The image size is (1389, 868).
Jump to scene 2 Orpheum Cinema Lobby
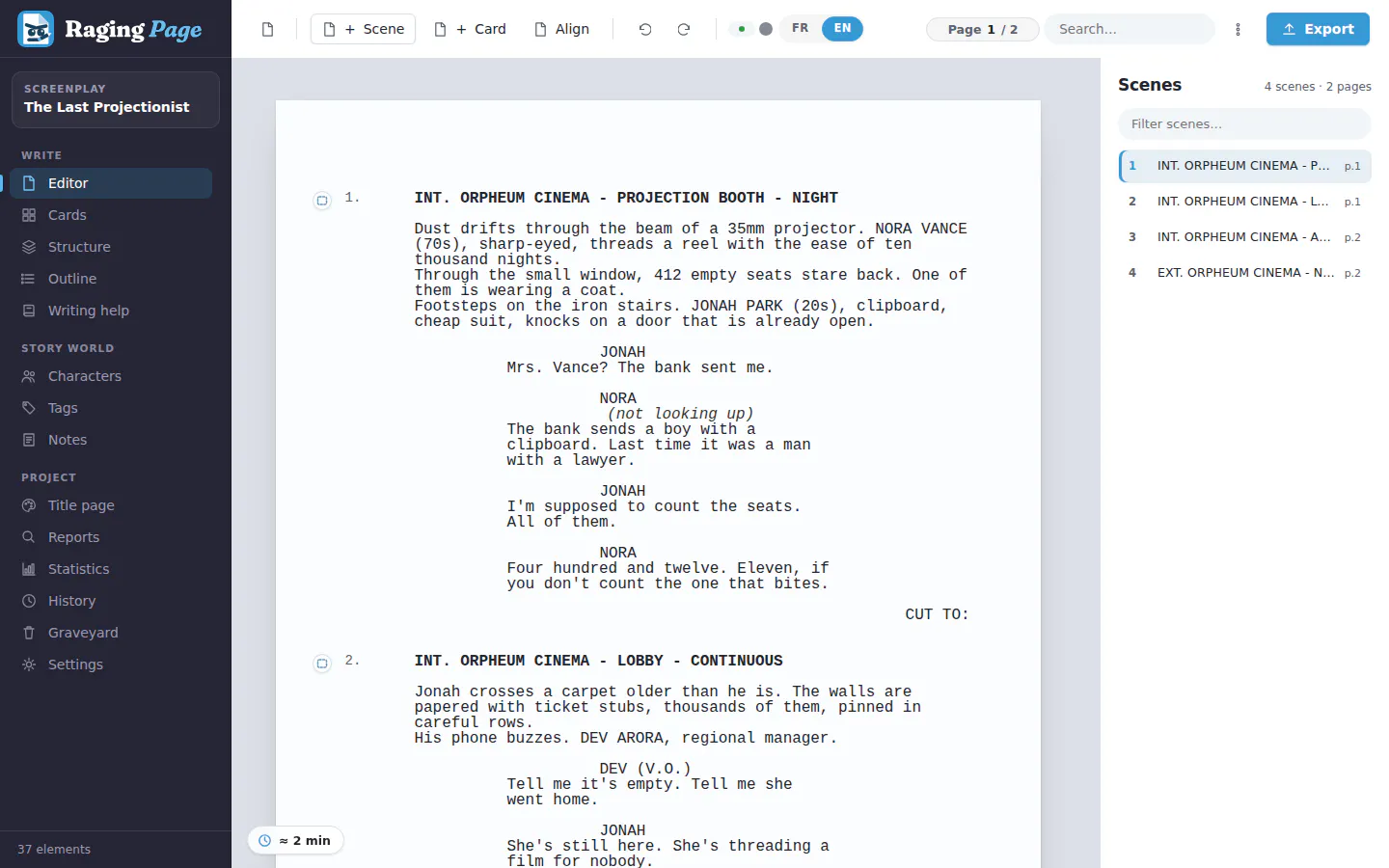click(x=1244, y=202)
